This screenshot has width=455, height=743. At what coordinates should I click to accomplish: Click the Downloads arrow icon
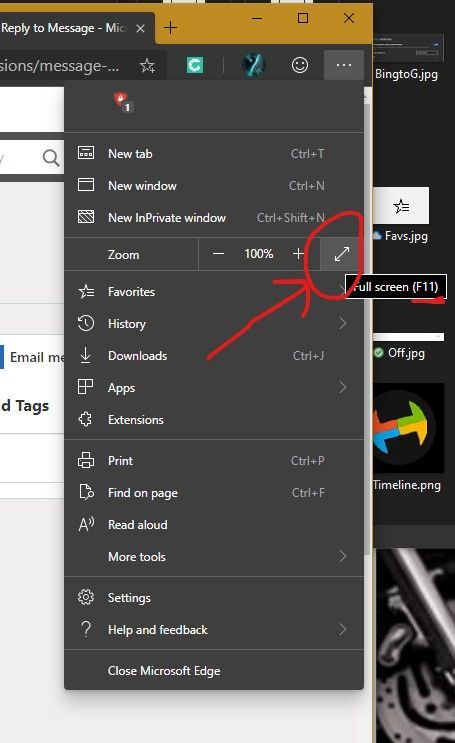[85, 355]
